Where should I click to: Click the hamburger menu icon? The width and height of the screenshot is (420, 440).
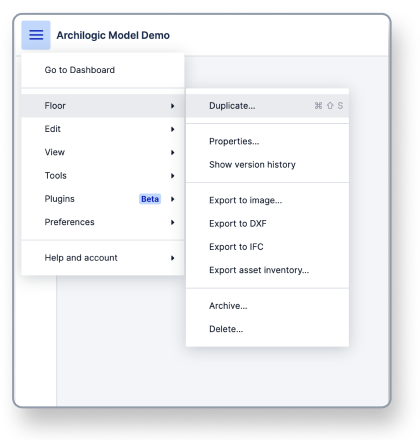pos(36,35)
